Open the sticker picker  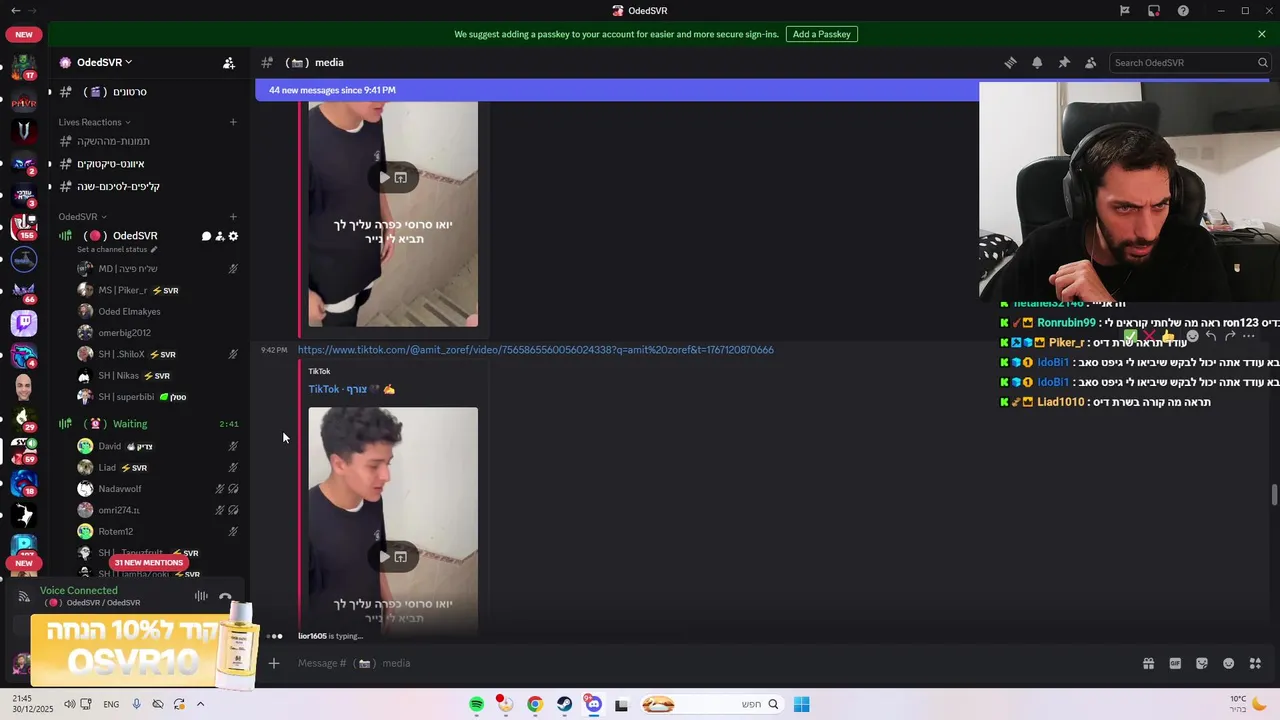click(x=1202, y=663)
